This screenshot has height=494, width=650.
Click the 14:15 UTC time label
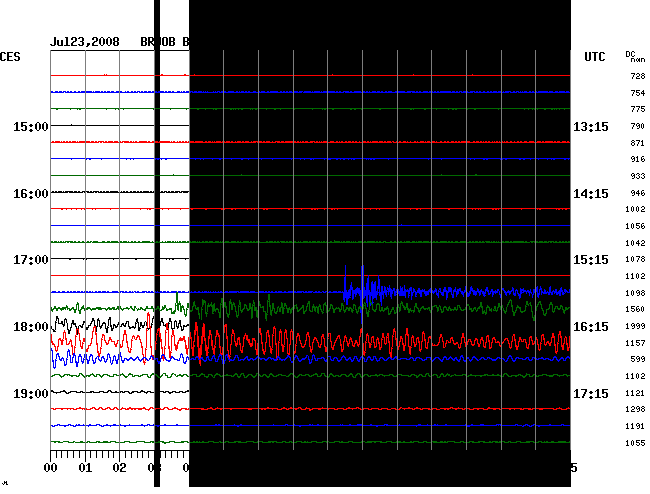tap(591, 194)
